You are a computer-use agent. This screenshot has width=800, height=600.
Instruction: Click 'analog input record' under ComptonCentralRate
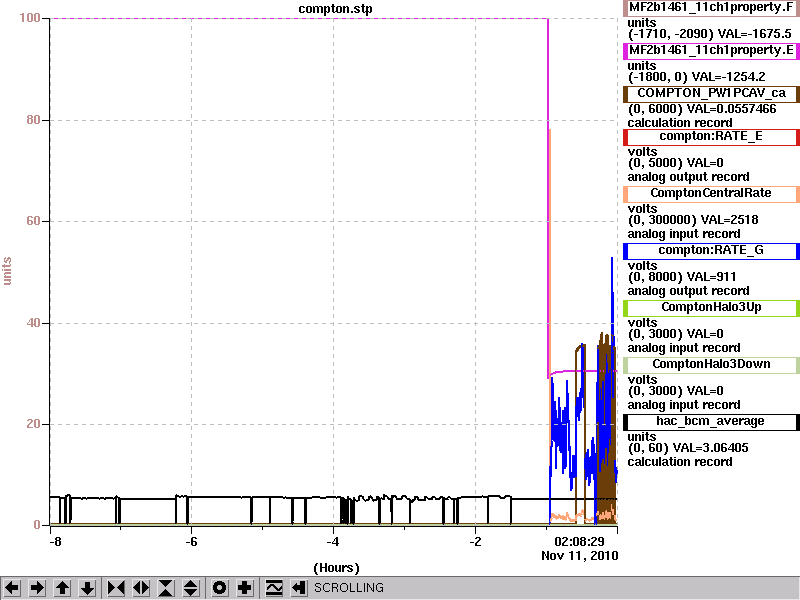tap(684, 234)
